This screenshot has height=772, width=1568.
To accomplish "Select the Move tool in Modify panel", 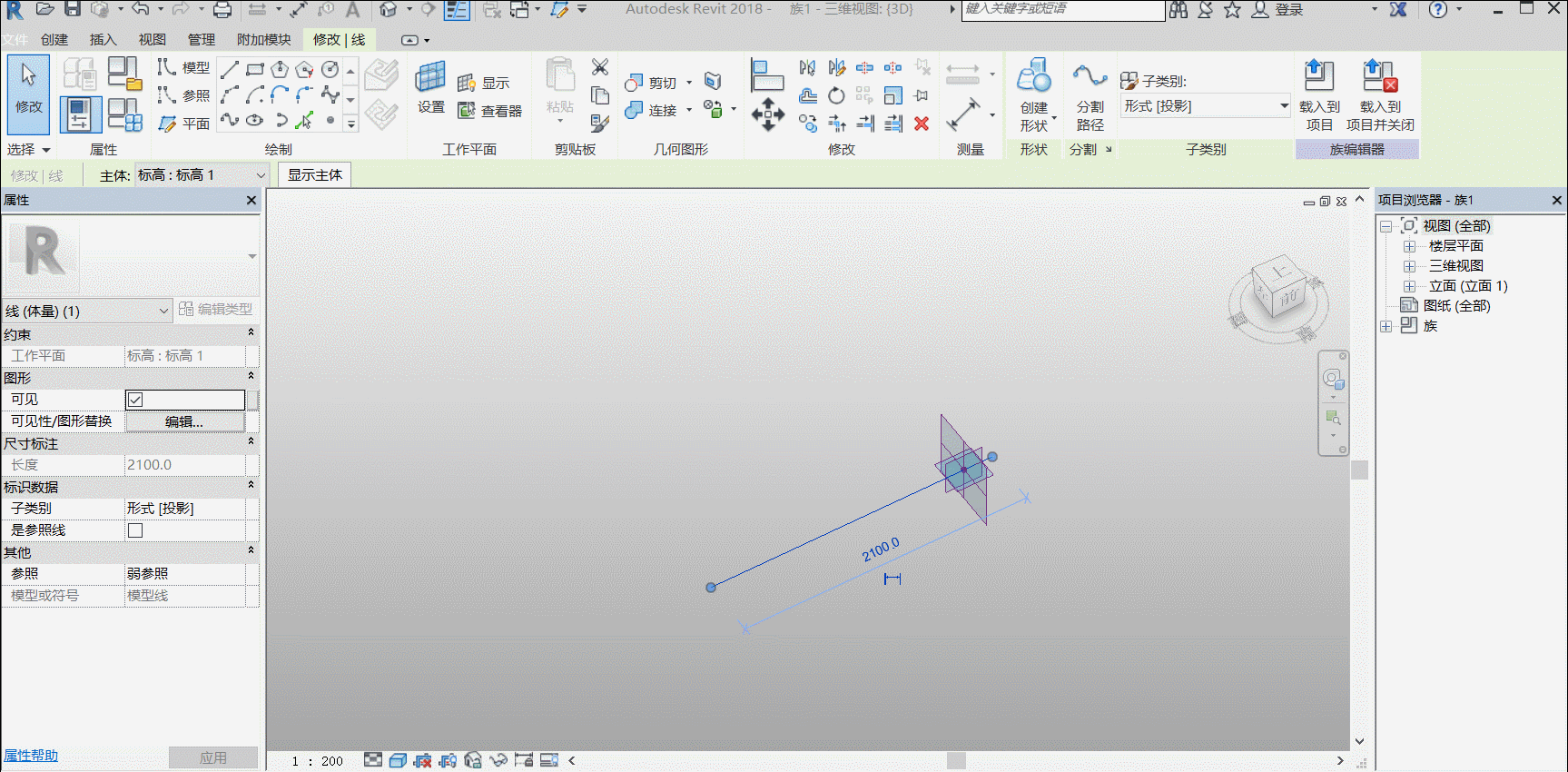I will (768, 114).
